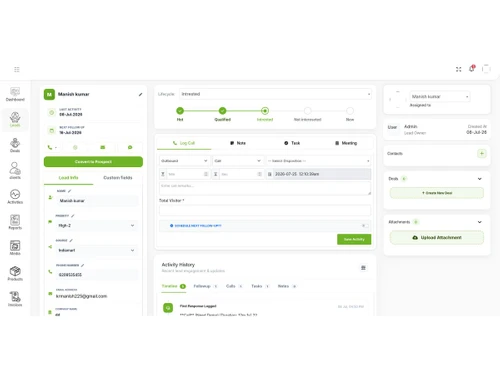Image resolution: width=500 pixels, height=375 pixels.
Task: Edit the Phone Number field pencil icon
Action: click(82, 265)
